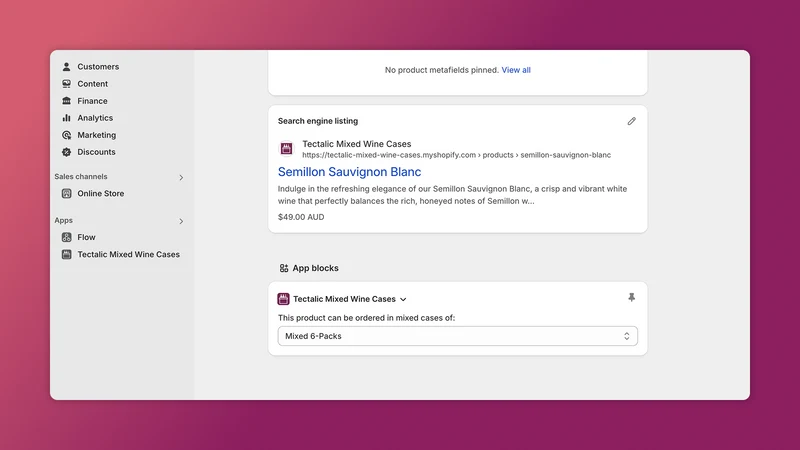The width and height of the screenshot is (800, 450).
Task: Click the Apps heading label
Action: 64,220
